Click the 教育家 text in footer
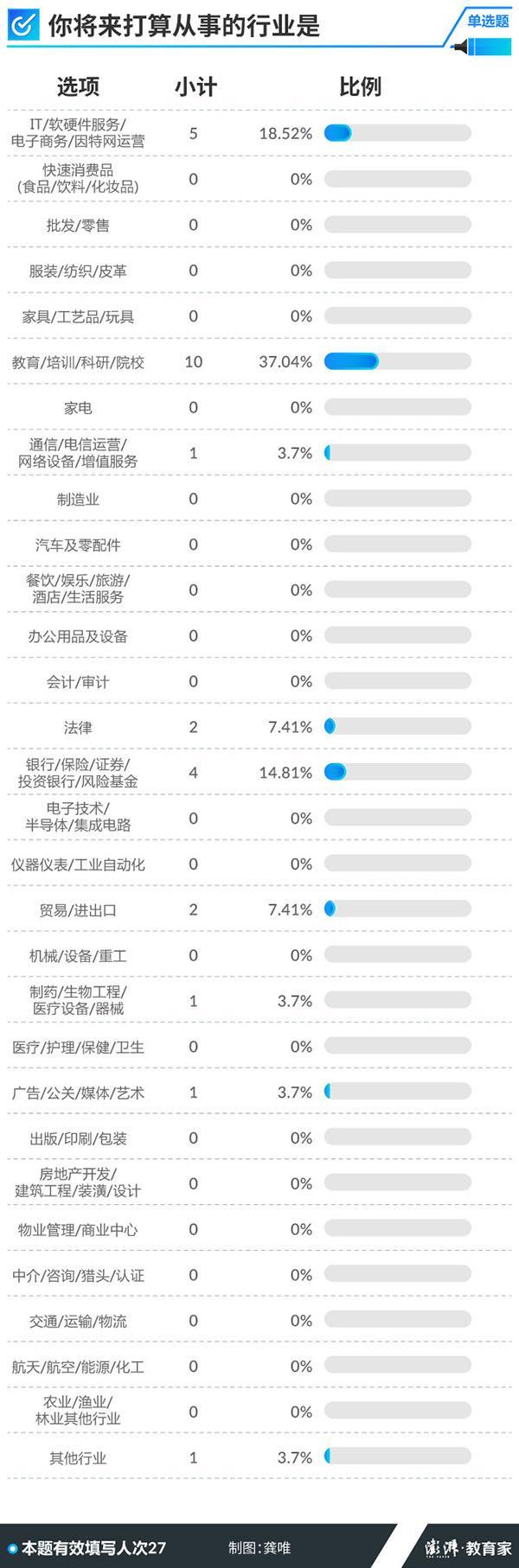519x1568 pixels. click(x=490, y=1548)
